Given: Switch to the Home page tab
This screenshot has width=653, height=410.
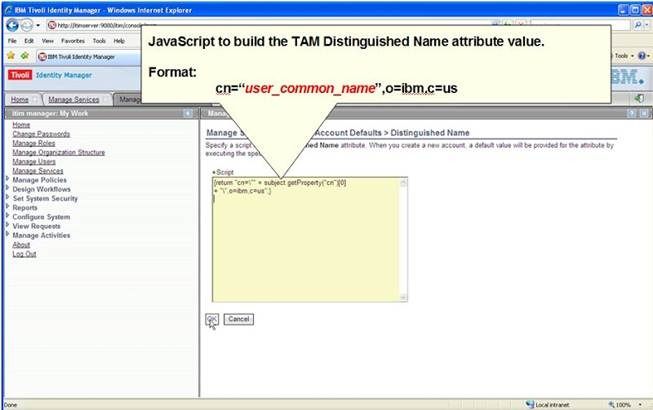Looking at the screenshot, I should (20, 99).
